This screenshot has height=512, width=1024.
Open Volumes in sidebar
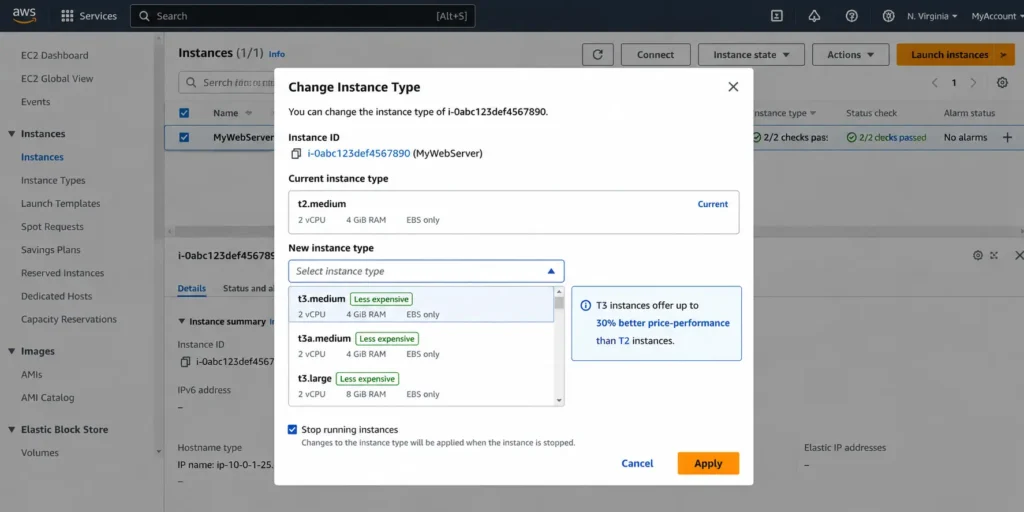(x=40, y=453)
